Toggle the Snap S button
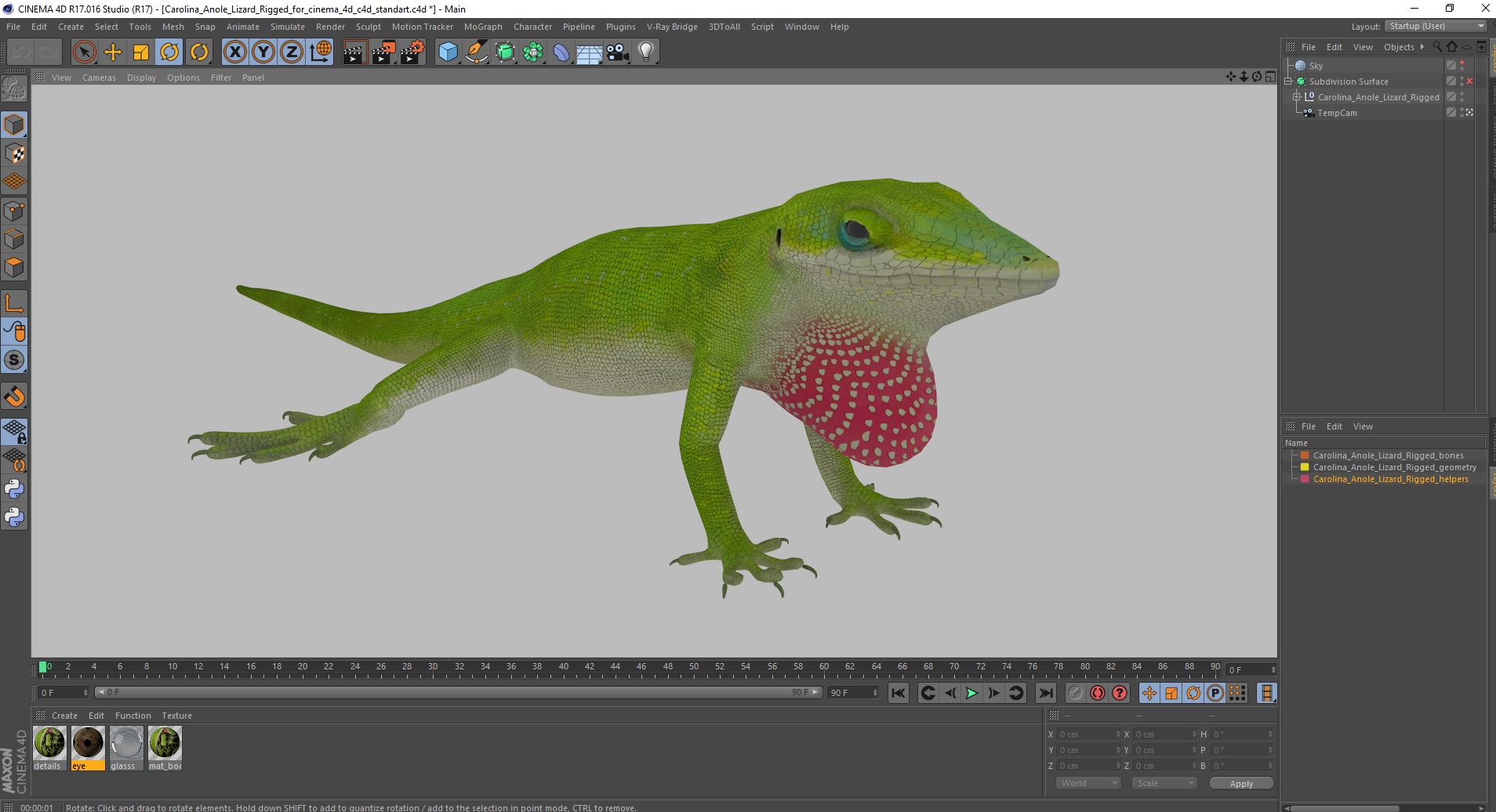Image resolution: width=1496 pixels, height=812 pixels. coord(14,360)
